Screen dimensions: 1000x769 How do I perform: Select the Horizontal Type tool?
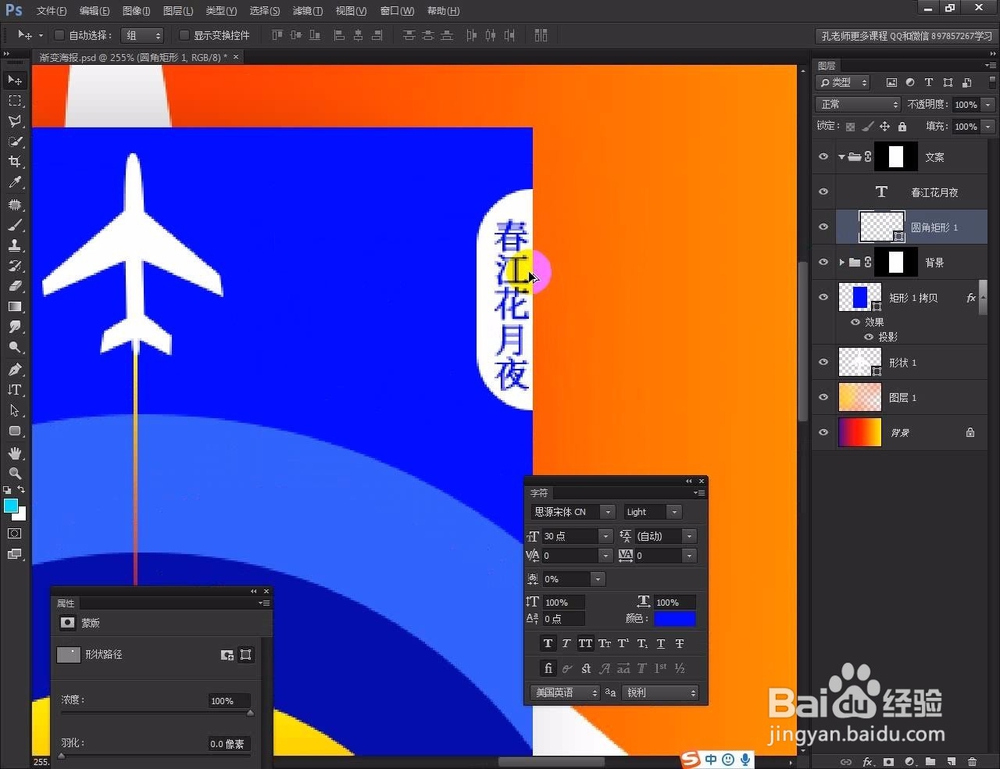tap(13, 389)
